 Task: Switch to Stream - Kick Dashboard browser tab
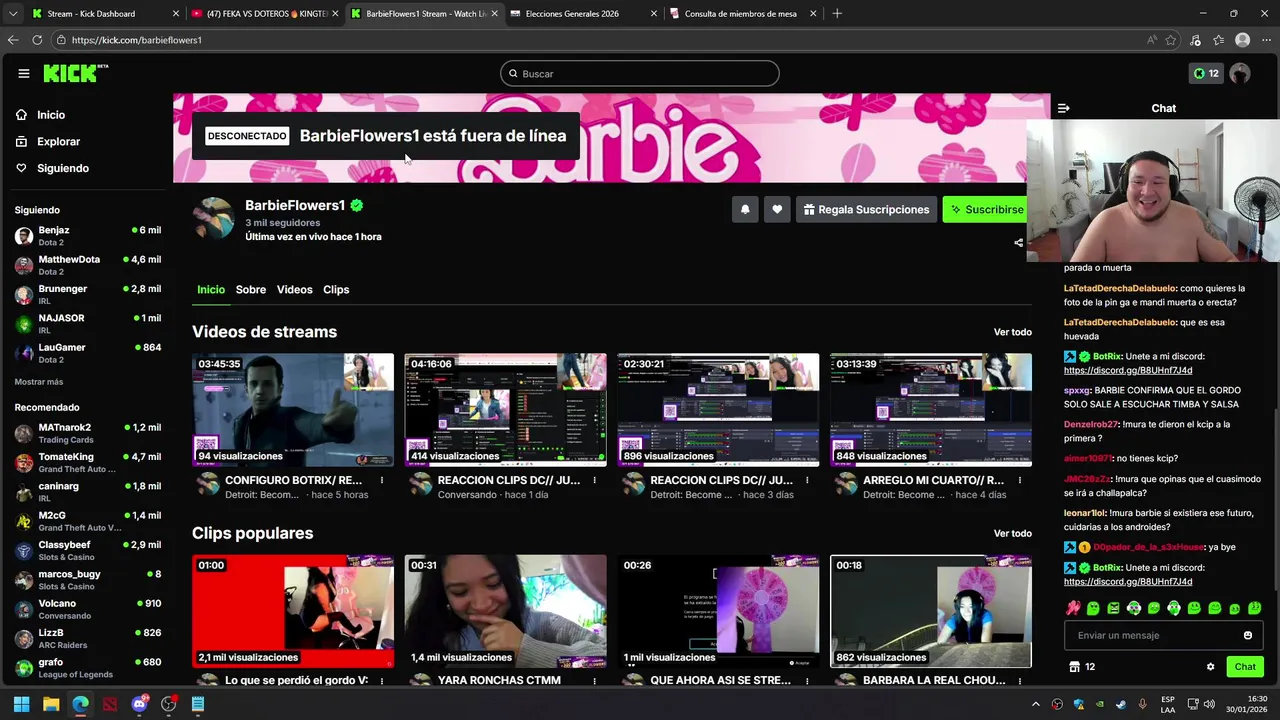pyautogui.click(x=104, y=14)
